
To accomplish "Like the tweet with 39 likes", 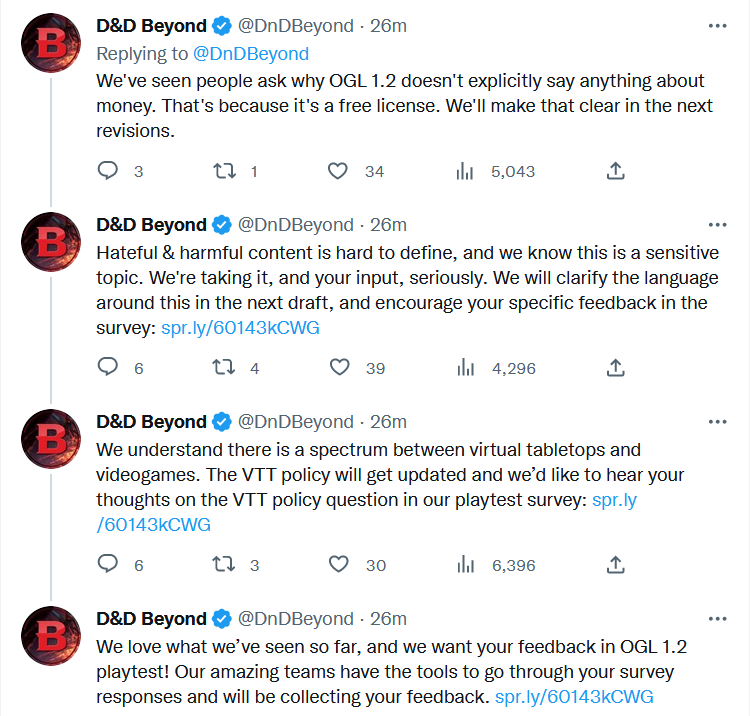I will [340, 368].
